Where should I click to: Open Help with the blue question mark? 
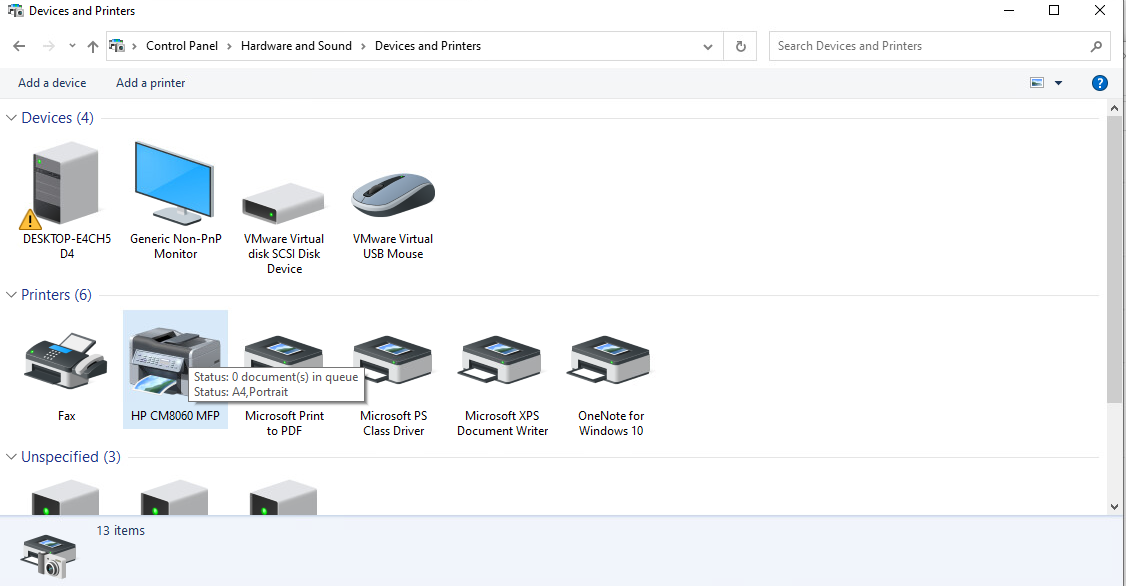tap(1099, 83)
